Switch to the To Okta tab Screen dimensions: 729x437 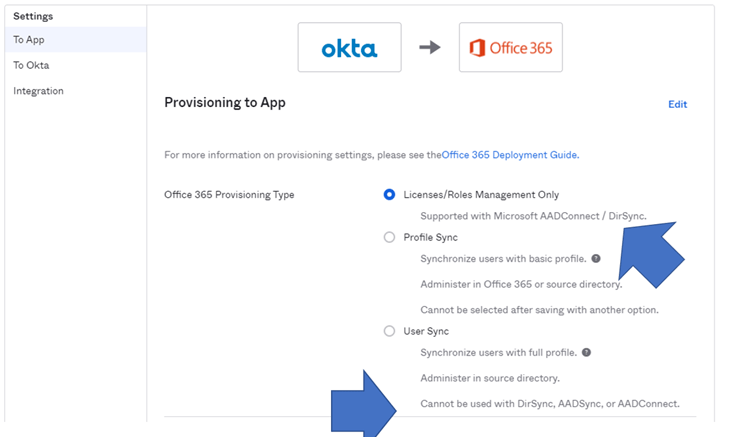coord(31,65)
